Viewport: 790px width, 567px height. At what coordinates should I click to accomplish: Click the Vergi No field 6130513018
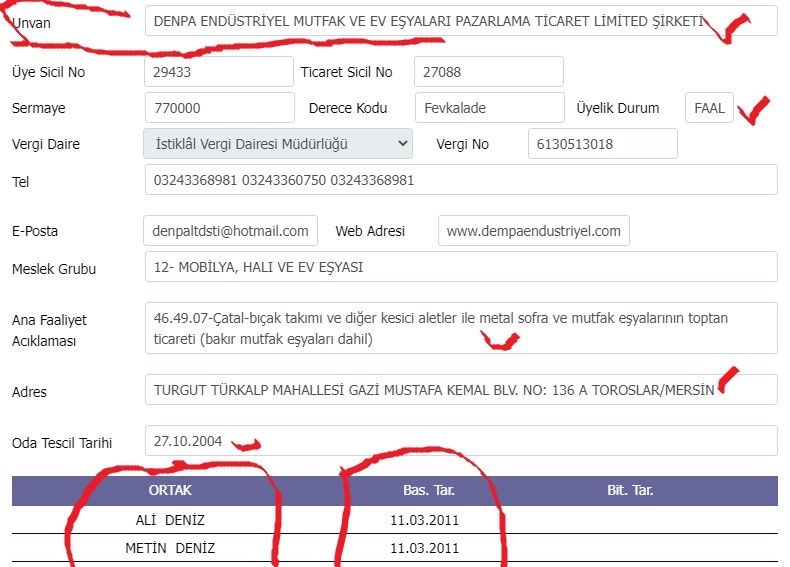[603, 144]
